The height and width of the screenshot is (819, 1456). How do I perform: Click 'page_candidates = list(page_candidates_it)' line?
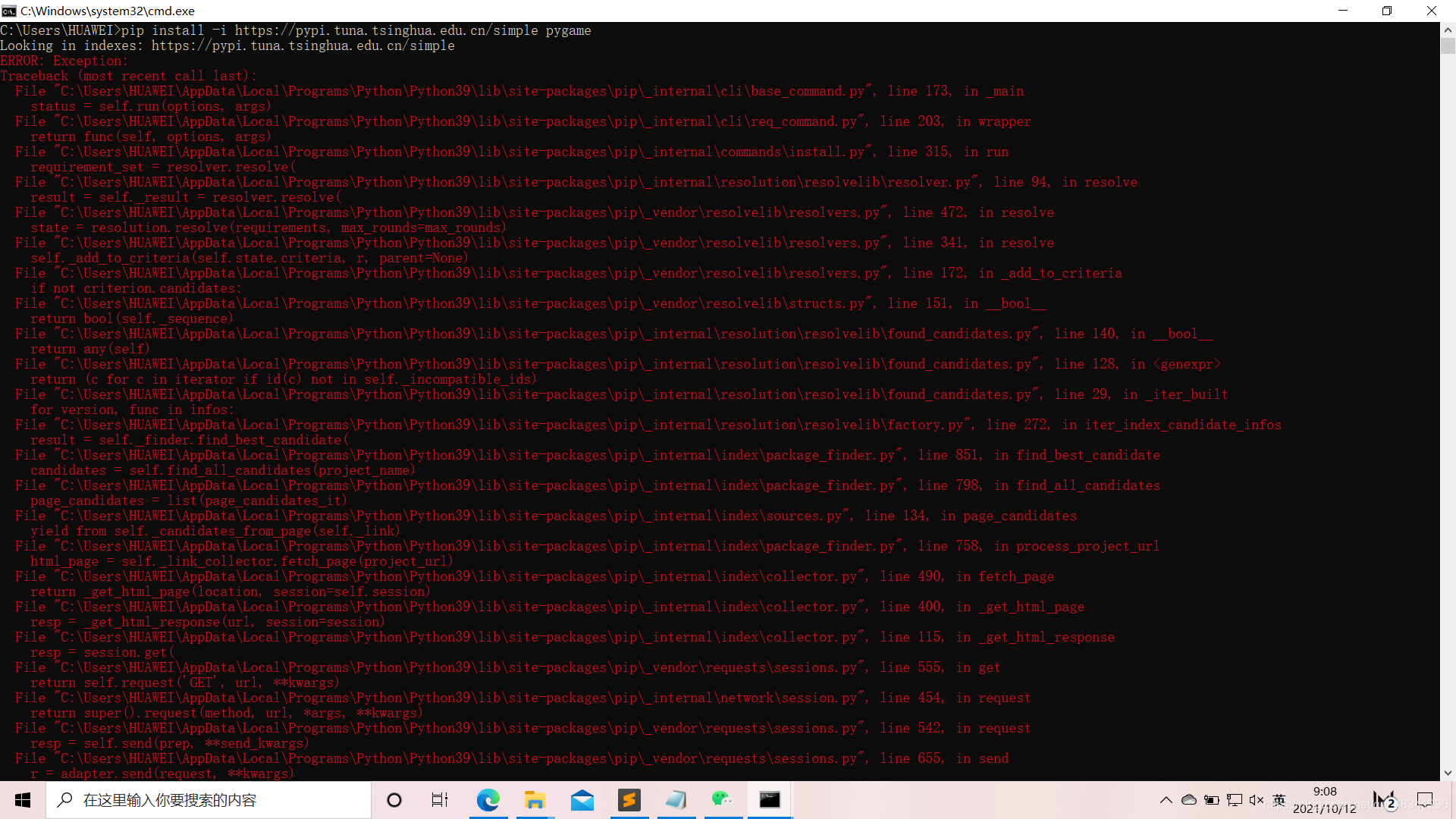[189, 500]
